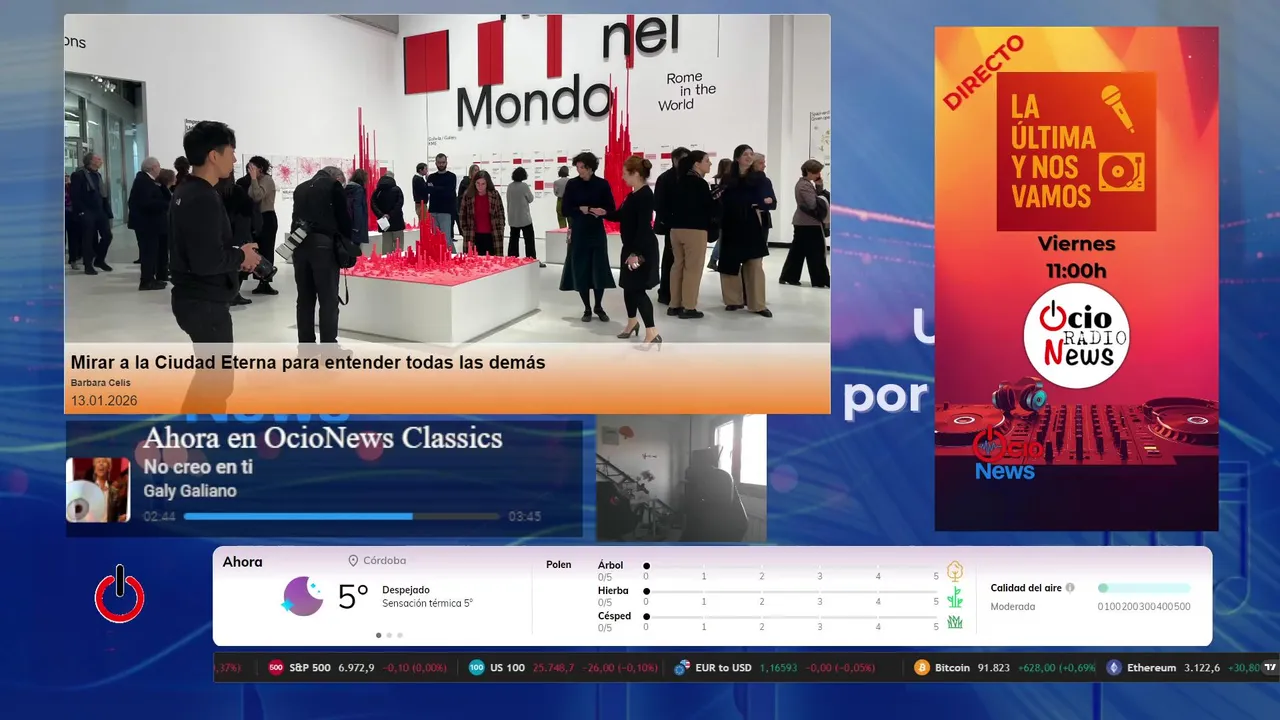The height and width of the screenshot is (720, 1280).
Task: Click the Hierba pollen level slider
Action: 791,592
